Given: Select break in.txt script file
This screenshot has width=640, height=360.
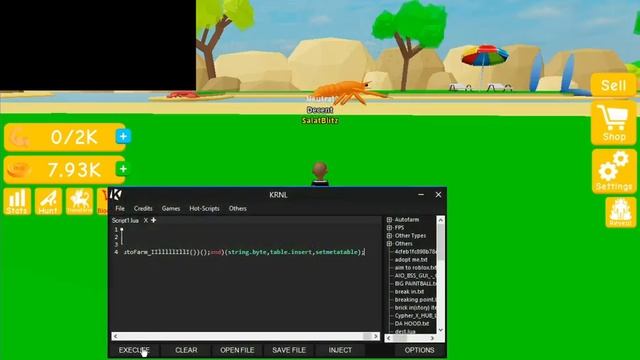Looking at the screenshot, I should click(x=409, y=291).
